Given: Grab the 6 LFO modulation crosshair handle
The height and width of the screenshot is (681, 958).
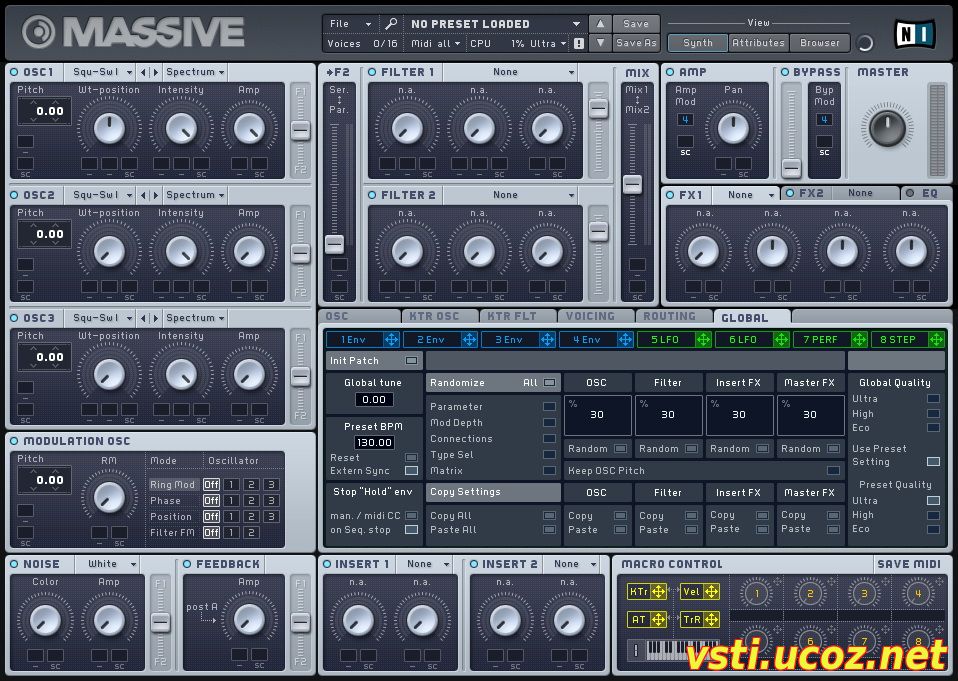Looking at the screenshot, I should pyautogui.click(x=781, y=340).
